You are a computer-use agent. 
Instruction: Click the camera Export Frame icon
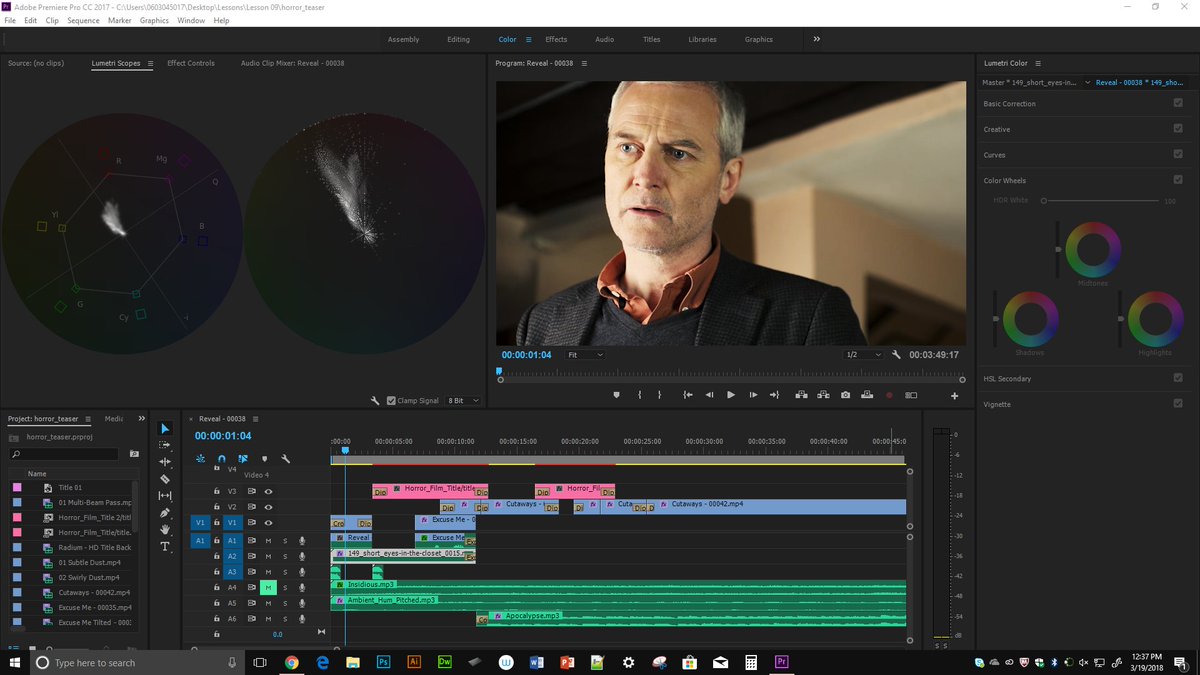pyautogui.click(x=845, y=395)
